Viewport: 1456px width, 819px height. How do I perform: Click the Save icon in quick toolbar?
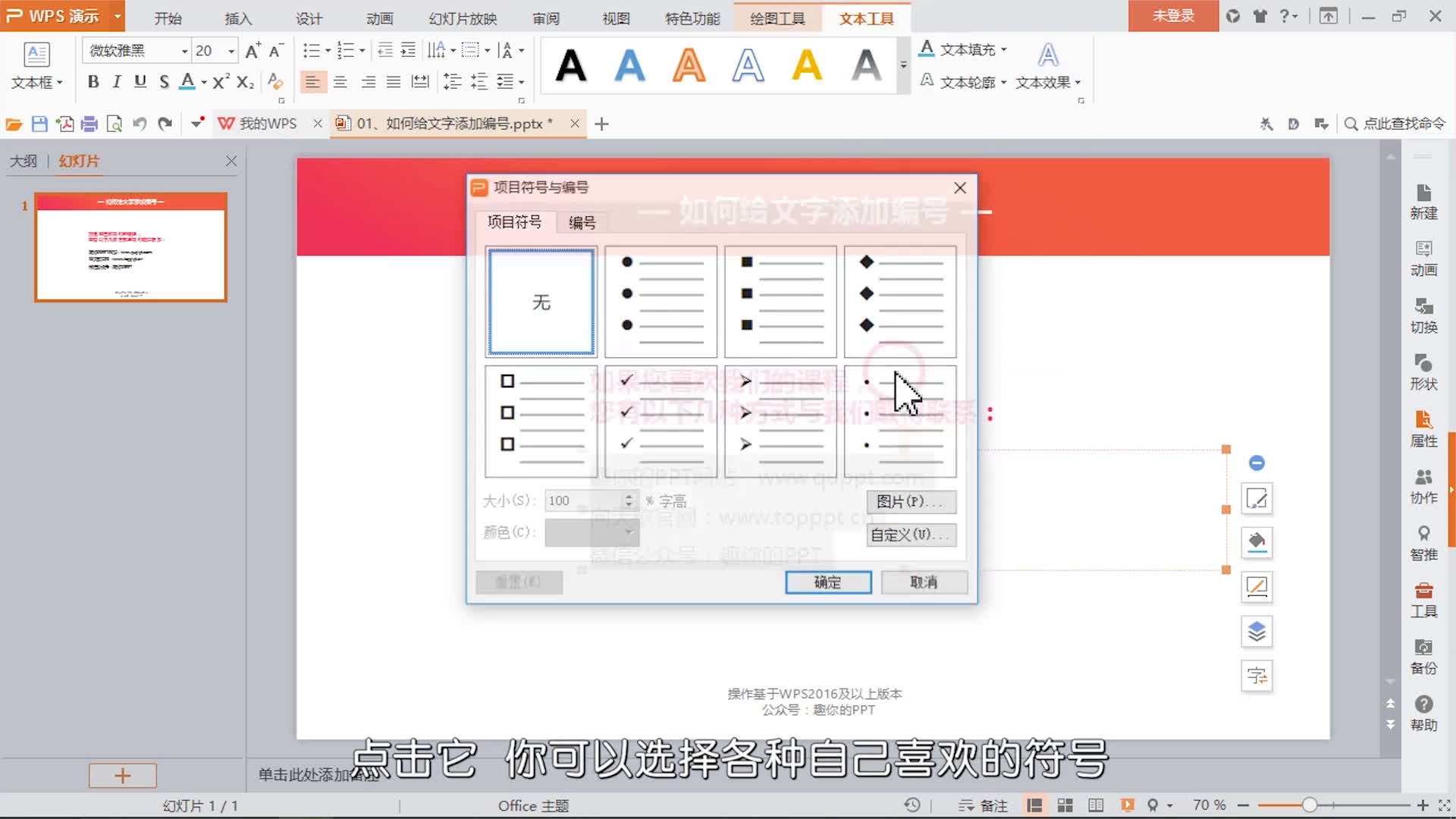click(x=39, y=124)
